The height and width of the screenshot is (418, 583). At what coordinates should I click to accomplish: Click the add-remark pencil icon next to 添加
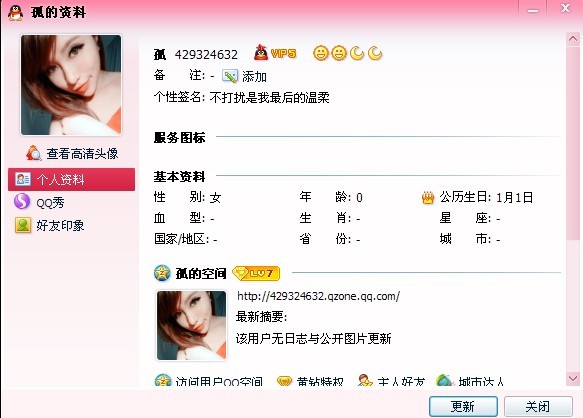point(229,76)
